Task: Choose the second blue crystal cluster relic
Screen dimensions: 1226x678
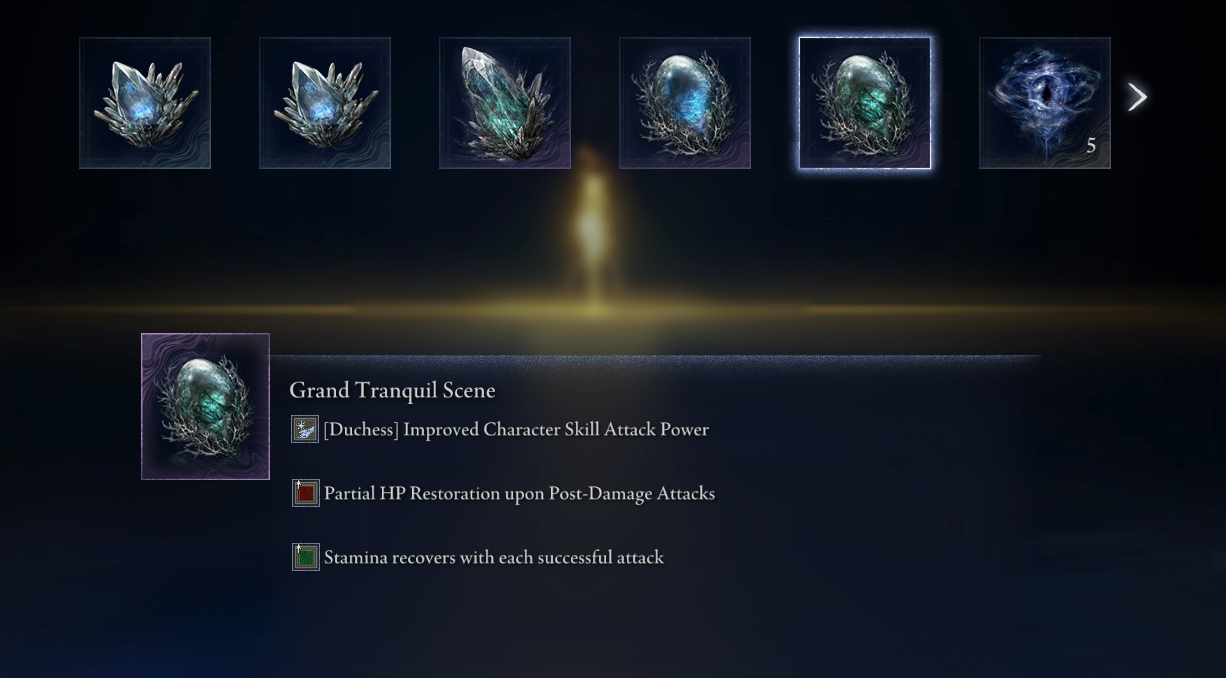Action: click(325, 103)
